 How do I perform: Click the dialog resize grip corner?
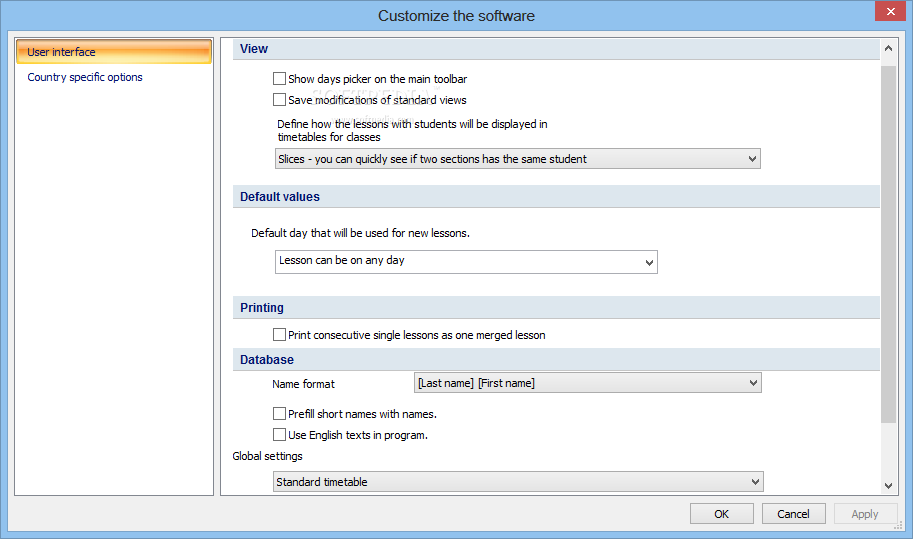coord(898,526)
